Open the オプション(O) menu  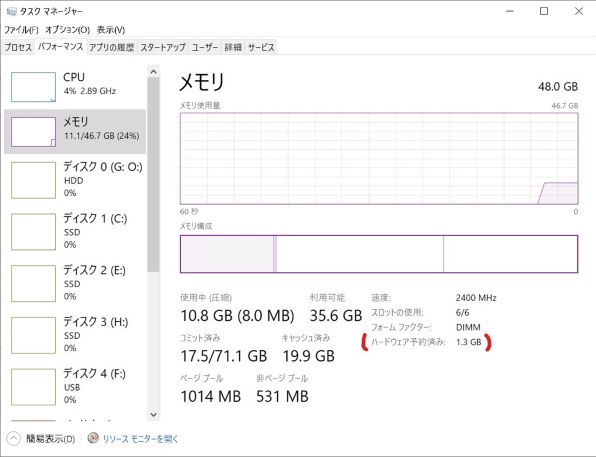tap(67, 30)
